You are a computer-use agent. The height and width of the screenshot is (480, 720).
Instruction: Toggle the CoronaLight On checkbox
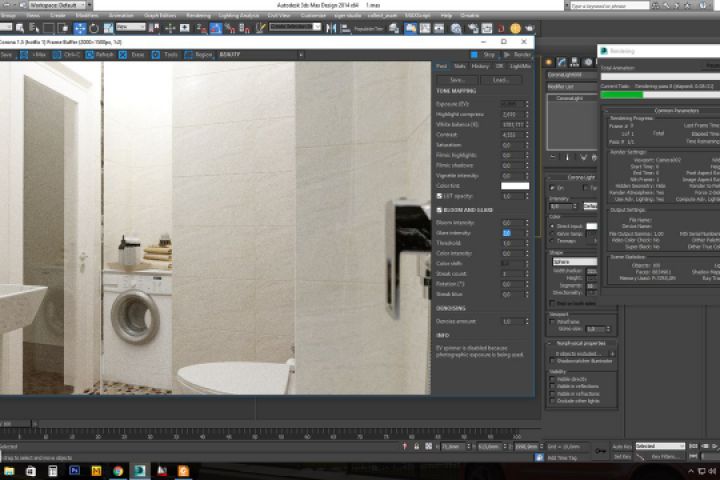pos(552,188)
